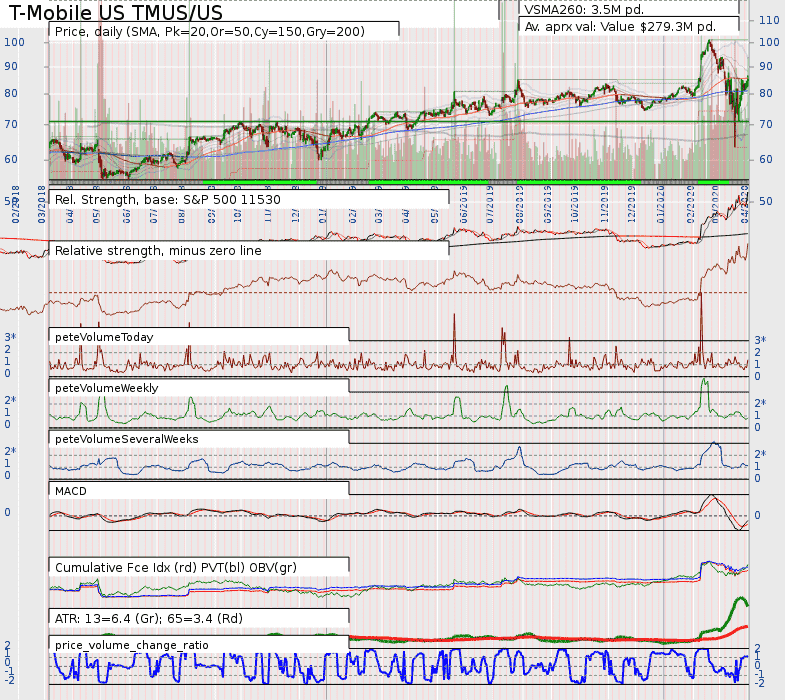Click Relative strength, minus zero line label
The image size is (785, 700).
point(158,251)
